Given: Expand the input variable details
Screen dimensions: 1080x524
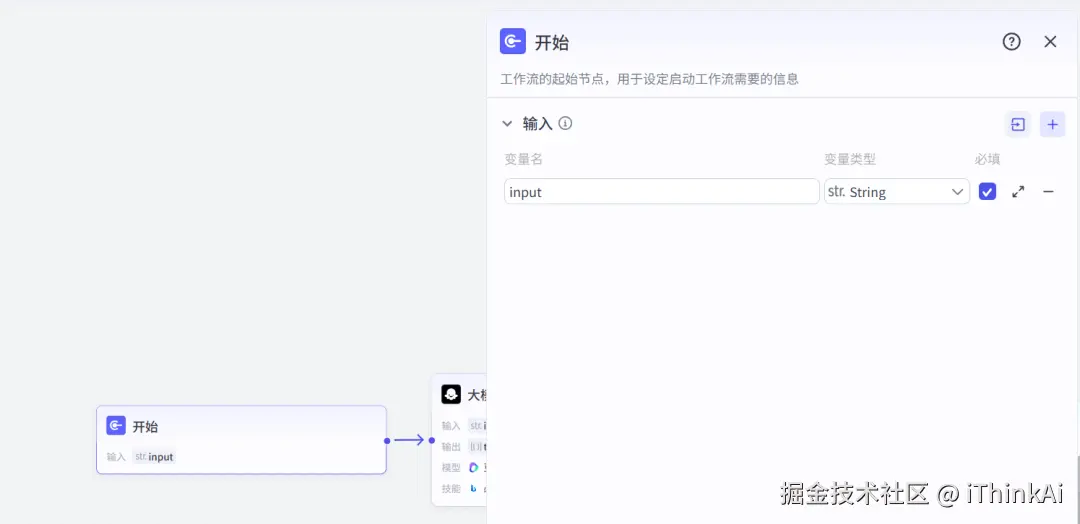Looking at the screenshot, I should click(1018, 192).
